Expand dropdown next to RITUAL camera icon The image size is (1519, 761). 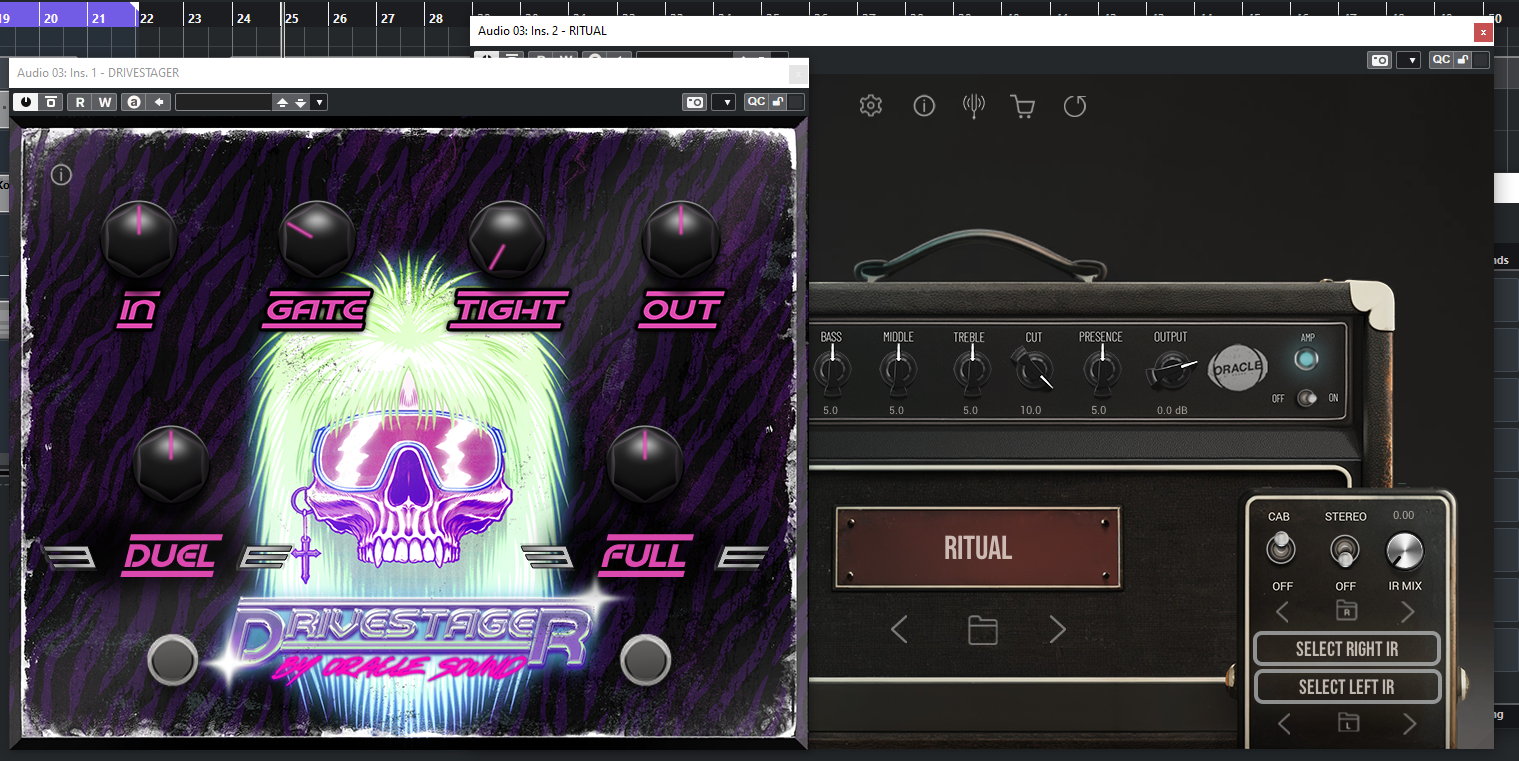pyautogui.click(x=1408, y=60)
